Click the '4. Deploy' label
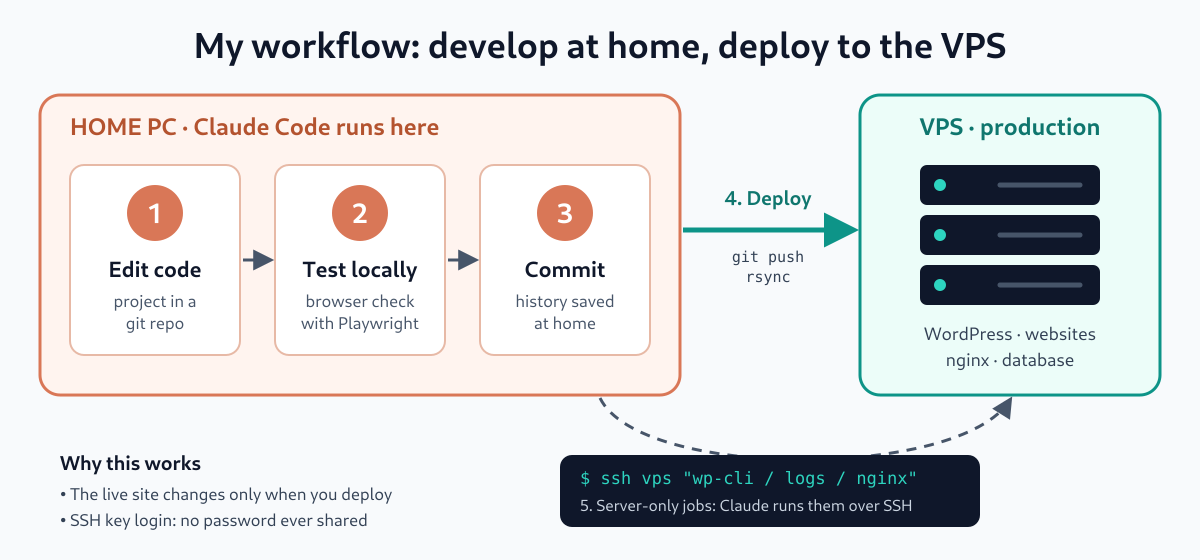Screen dimensions: 1200x560 coord(768,198)
